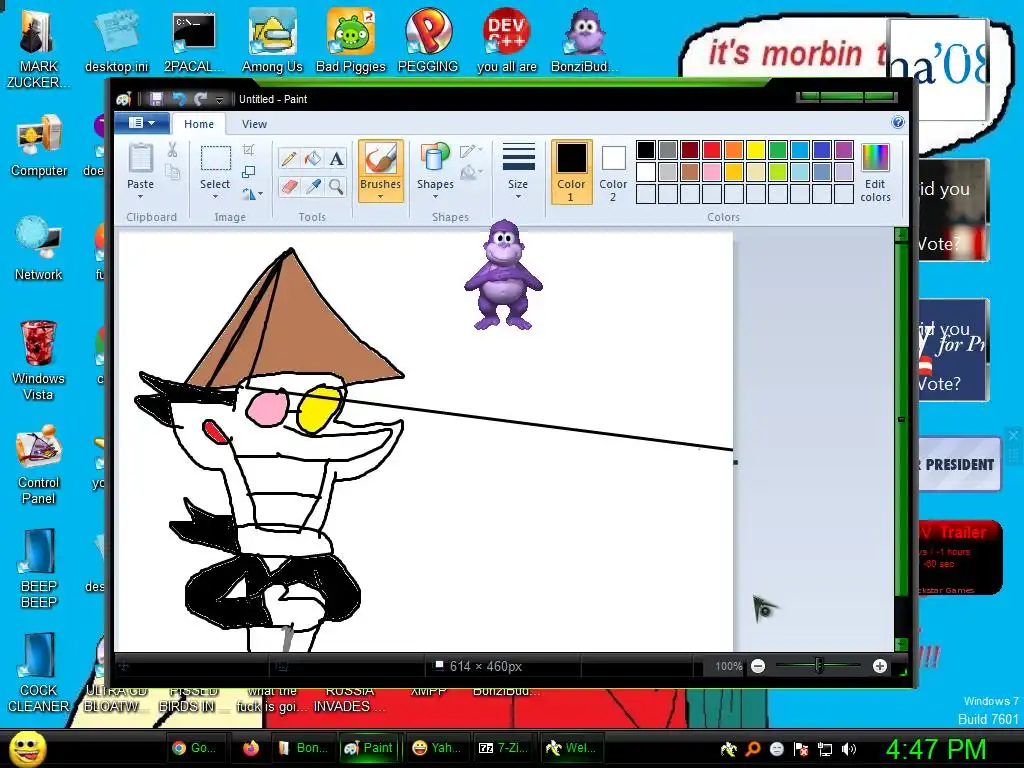Select the Eraser tool
This screenshot has width=1024, height=768.
[289, 187]
